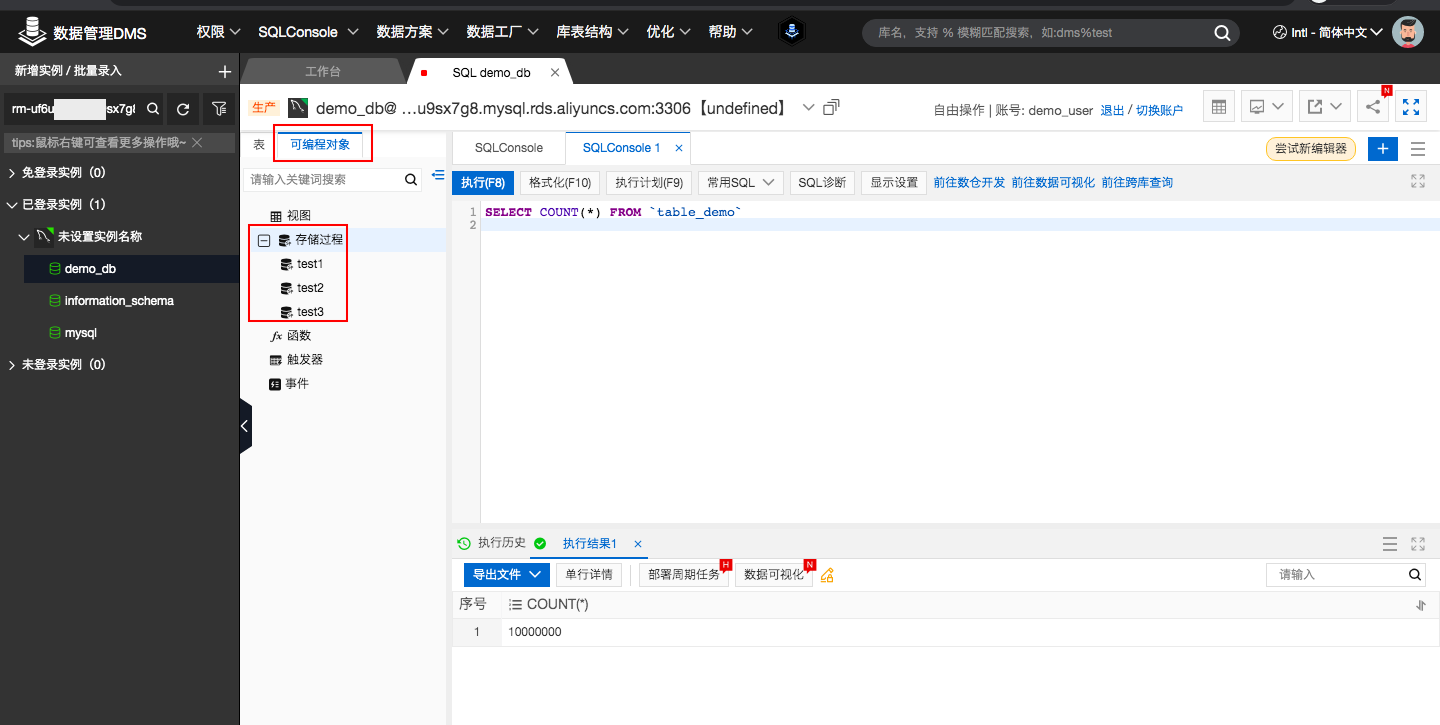Click the search magnifier in object search box

tap(409, 180)
